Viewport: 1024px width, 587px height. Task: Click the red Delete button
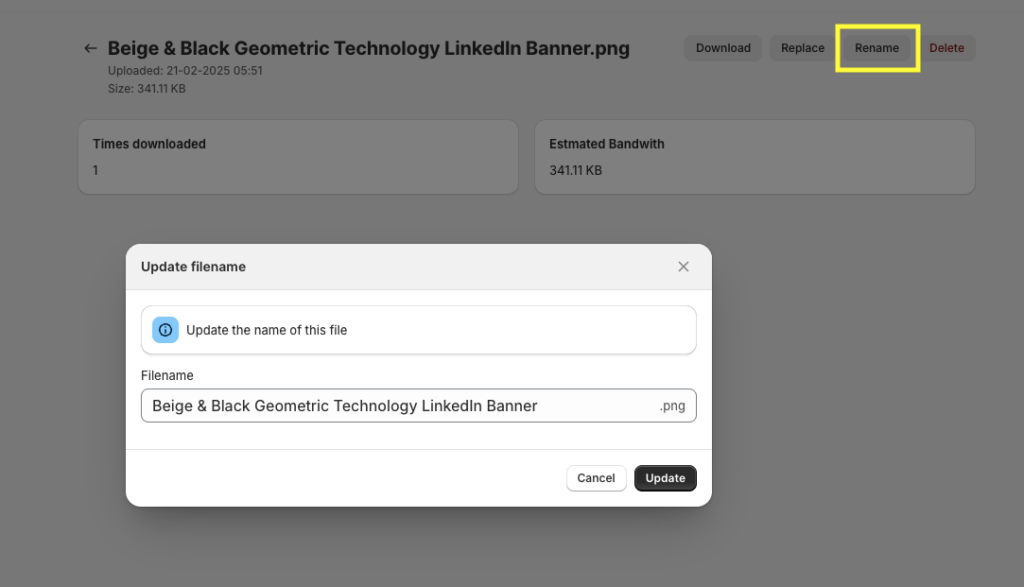946,48
